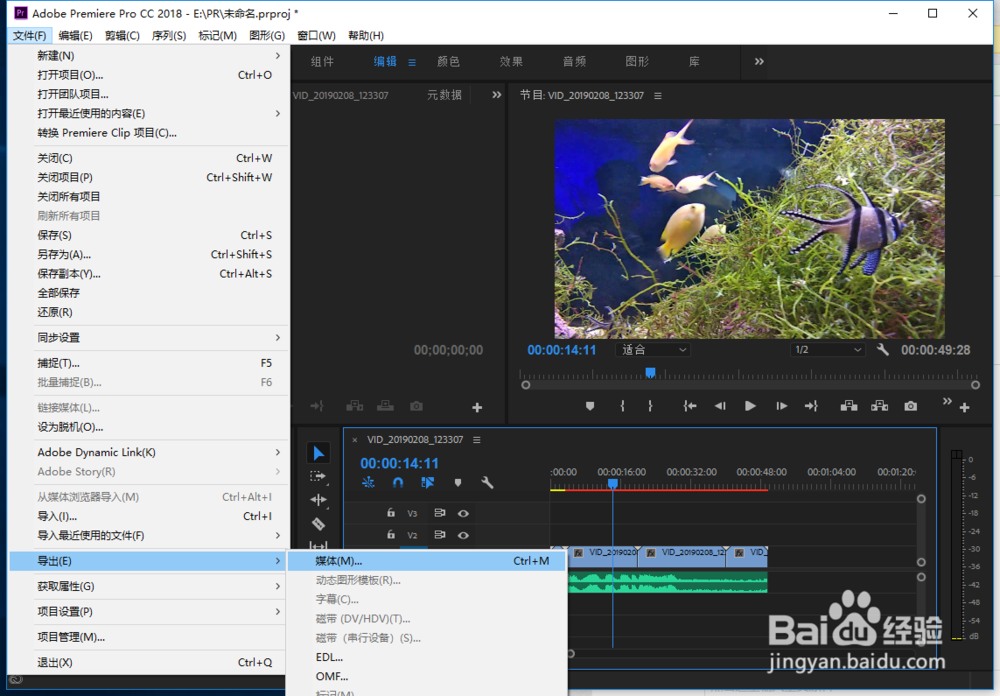Toggle sync lock on track V3
The width and height of the screenshot is (1000, 696).
[439, 513]
